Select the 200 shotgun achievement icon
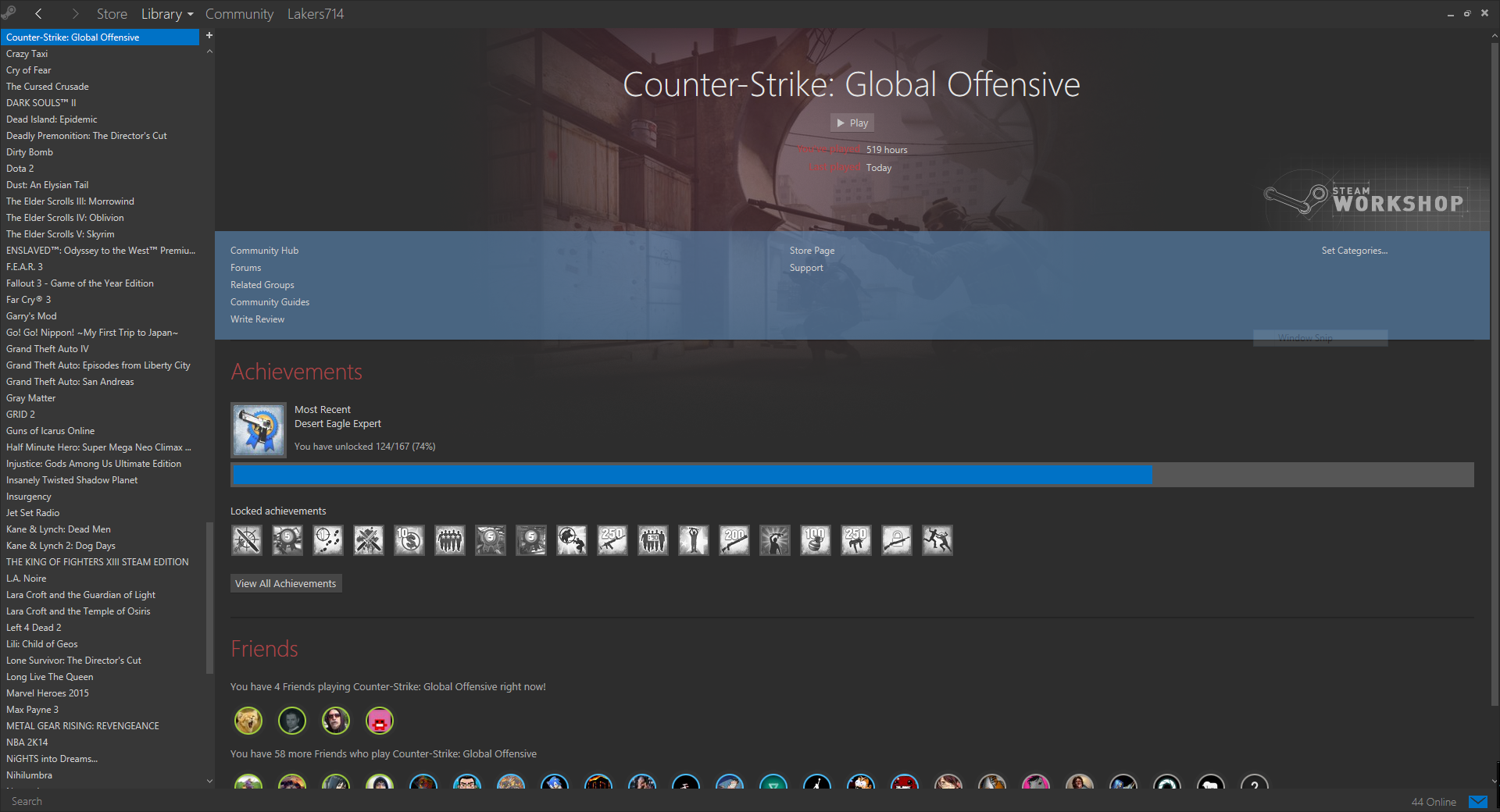 [x=734, y=540]
